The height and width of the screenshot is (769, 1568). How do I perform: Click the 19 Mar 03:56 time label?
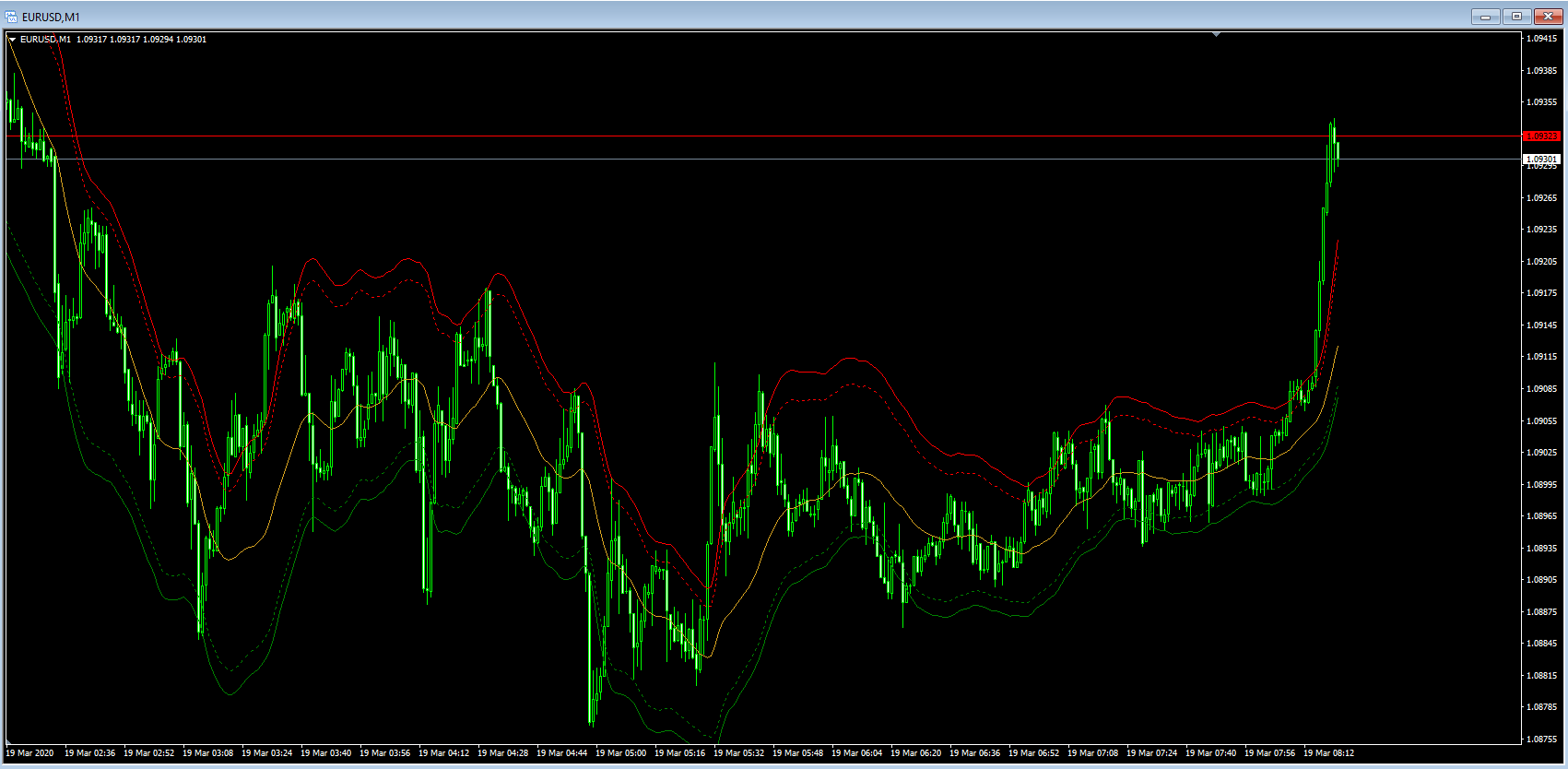[384, 753]
